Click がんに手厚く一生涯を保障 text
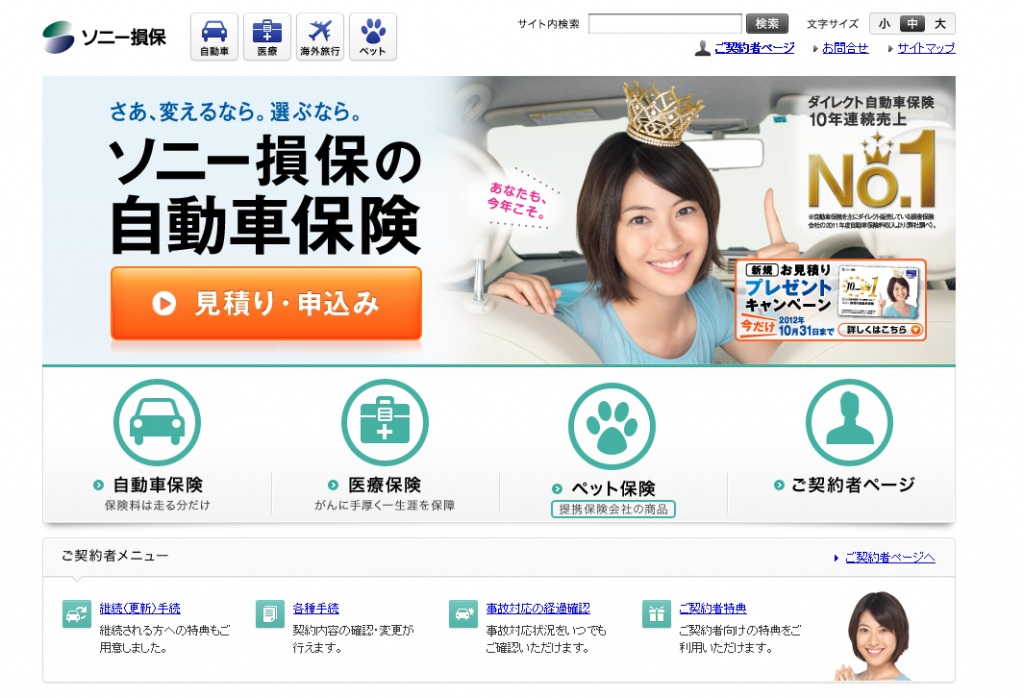 (385, 505)
